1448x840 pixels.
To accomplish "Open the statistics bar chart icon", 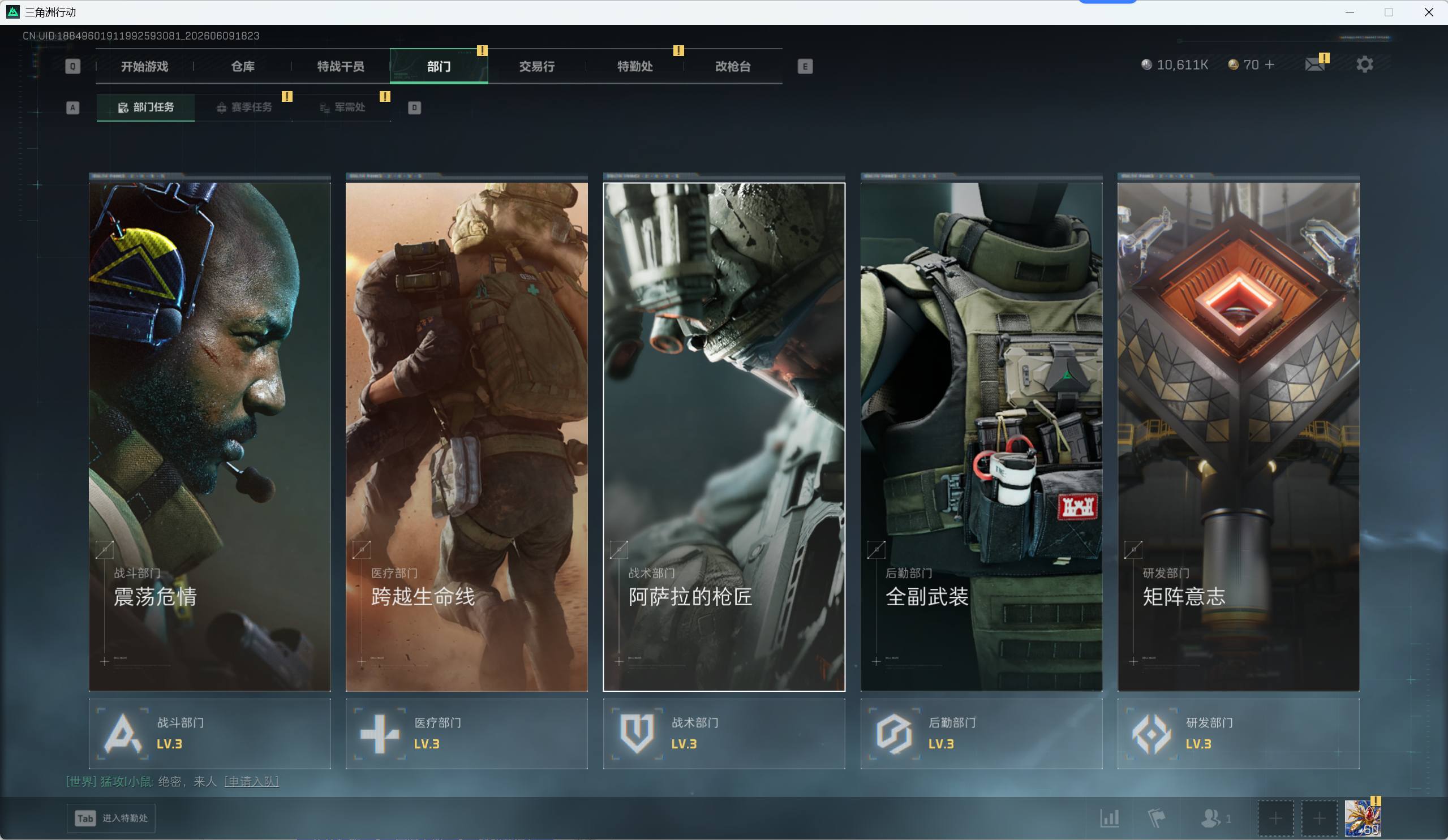I will (x=1110, y=818).
